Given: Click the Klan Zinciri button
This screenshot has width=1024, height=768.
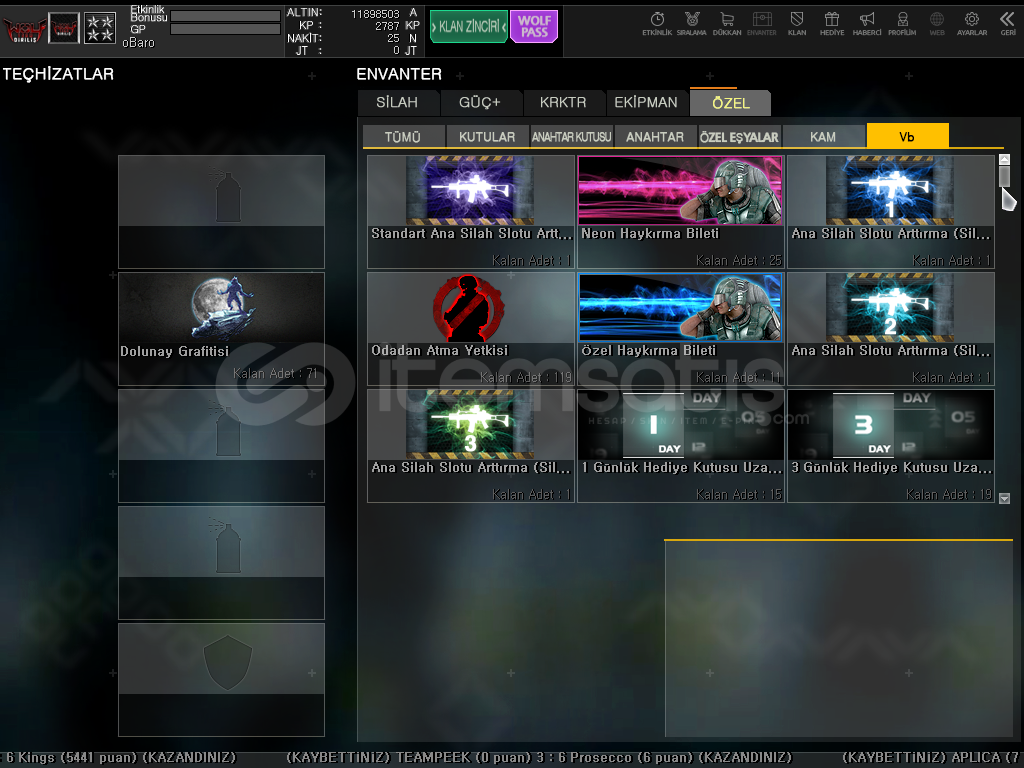Looking at the screenshot, I should click(469, 27).
